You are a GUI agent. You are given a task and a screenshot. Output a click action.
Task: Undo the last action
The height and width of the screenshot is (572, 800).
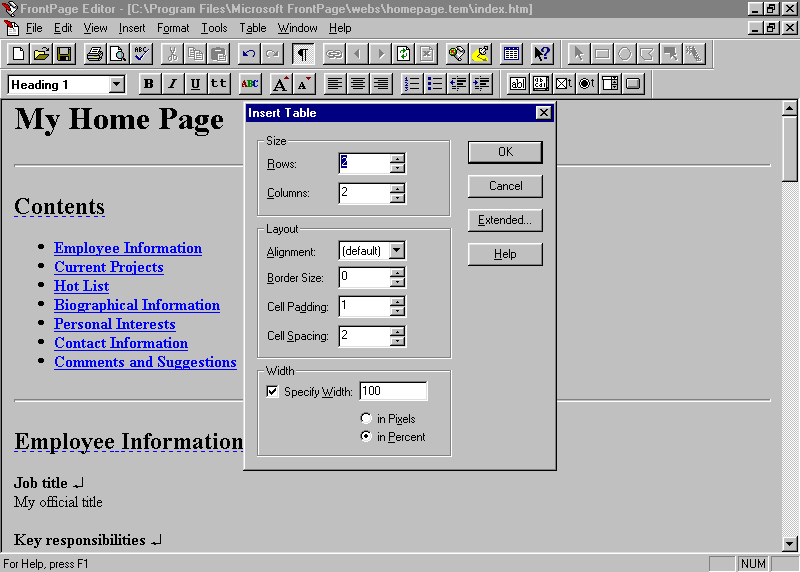point(249,54)
